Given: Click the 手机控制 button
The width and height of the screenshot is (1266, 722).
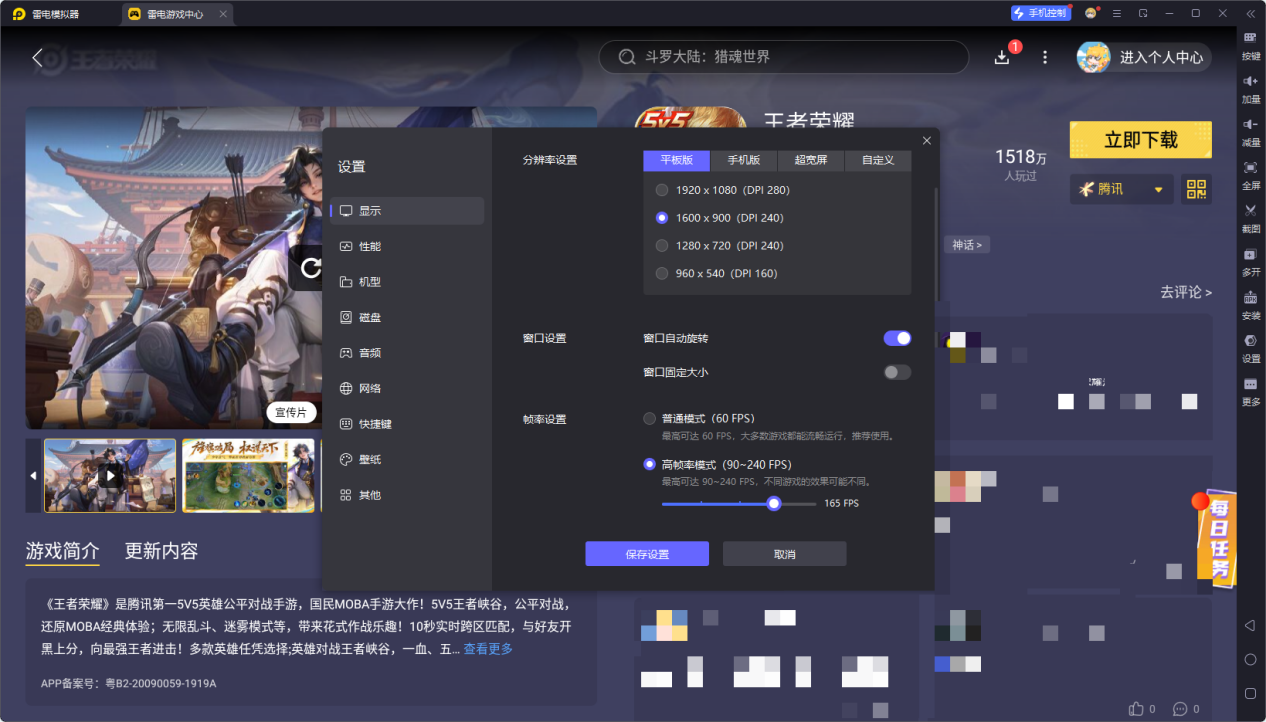Looking at the screenshot, I should click(x=1040, y=14).
